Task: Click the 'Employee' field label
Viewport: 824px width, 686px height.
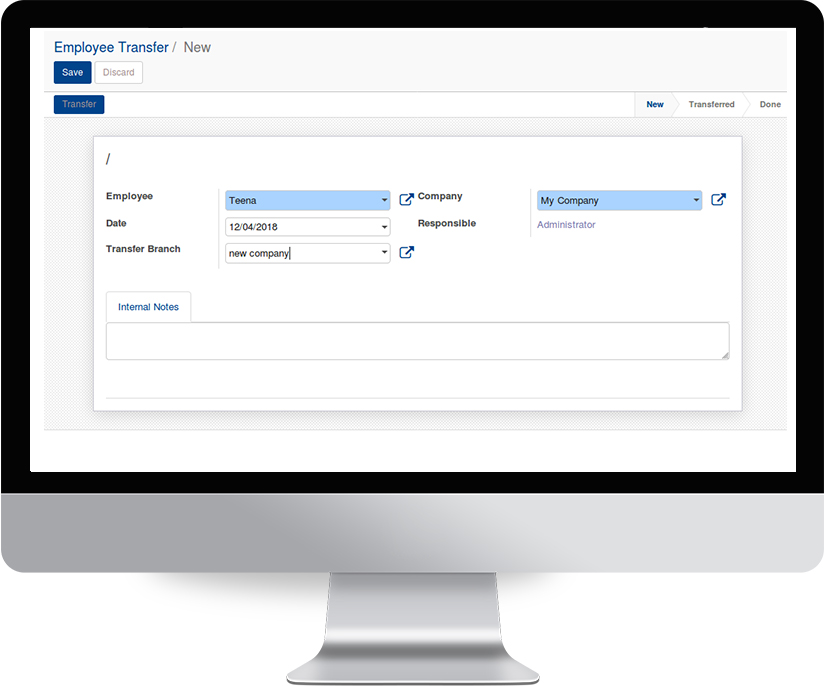Action: [129, 196]
